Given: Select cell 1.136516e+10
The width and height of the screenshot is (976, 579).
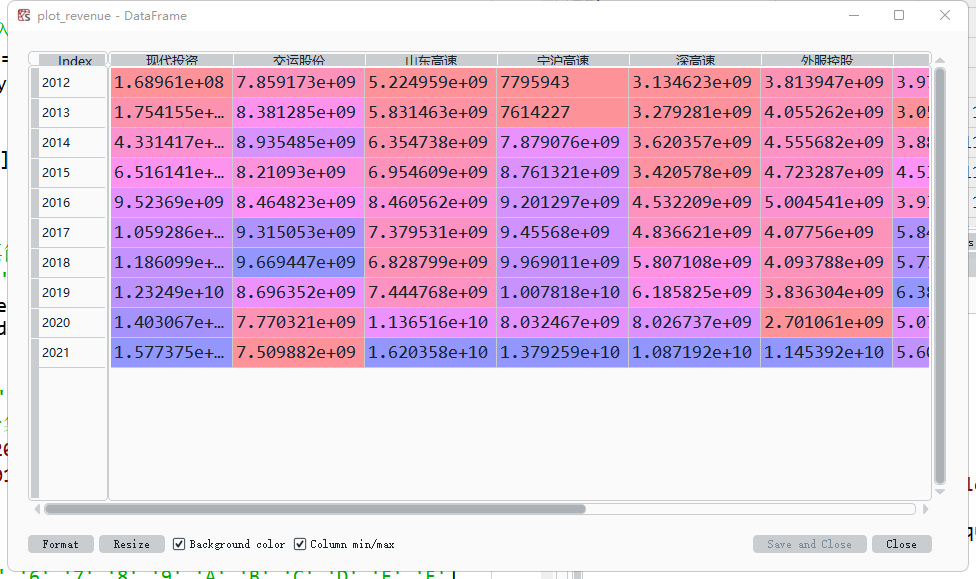Looking at the screenshot, I should pos(431,322).
